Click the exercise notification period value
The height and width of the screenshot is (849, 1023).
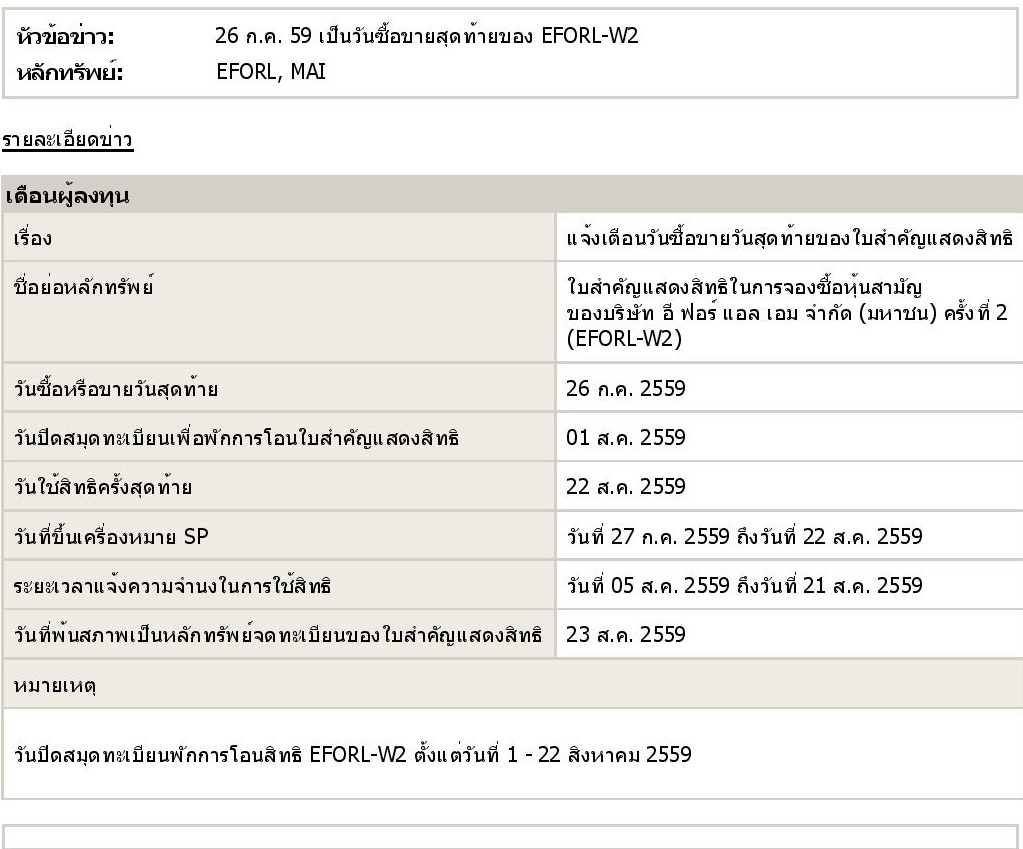pos(744,585)
